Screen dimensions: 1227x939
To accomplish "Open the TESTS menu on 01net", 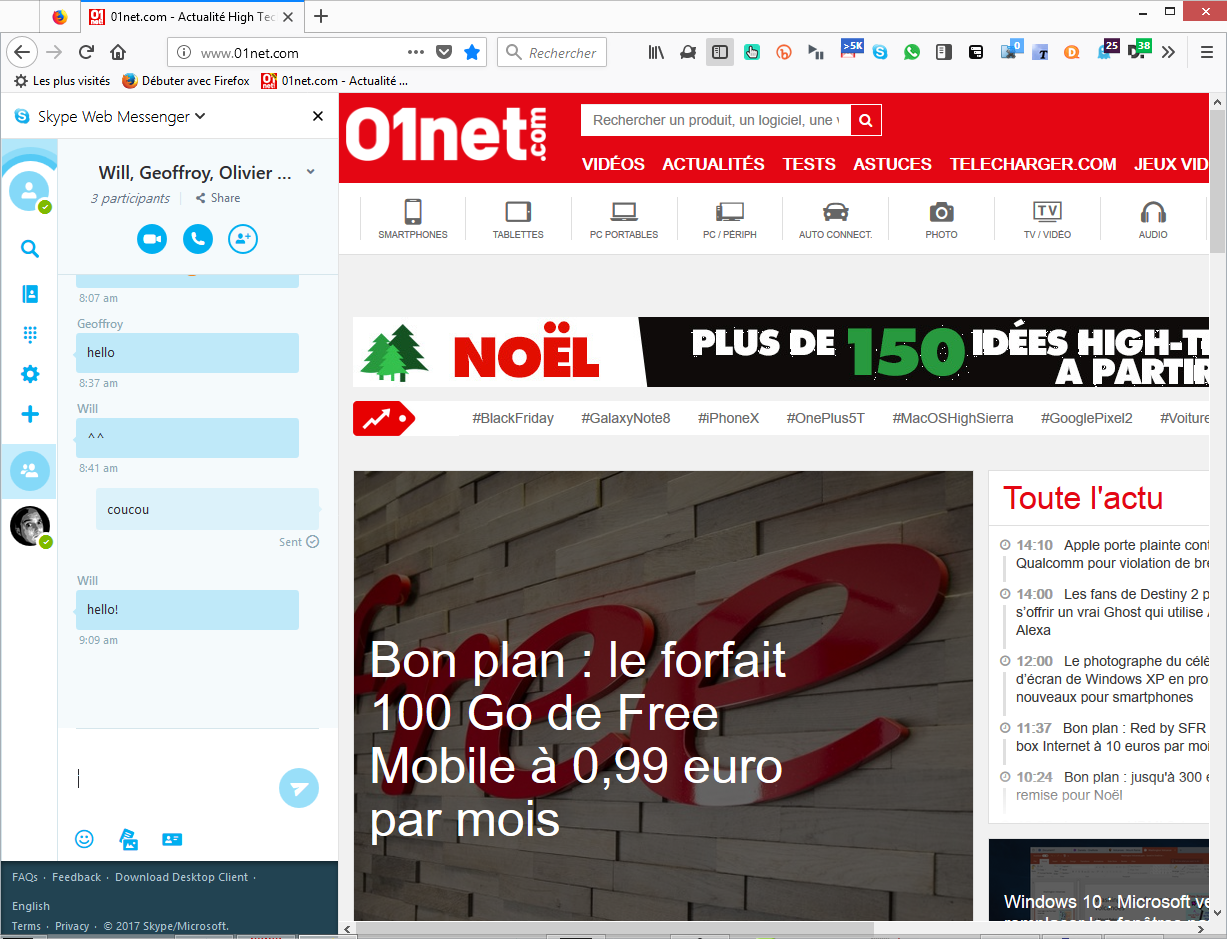I will point(809,164).
